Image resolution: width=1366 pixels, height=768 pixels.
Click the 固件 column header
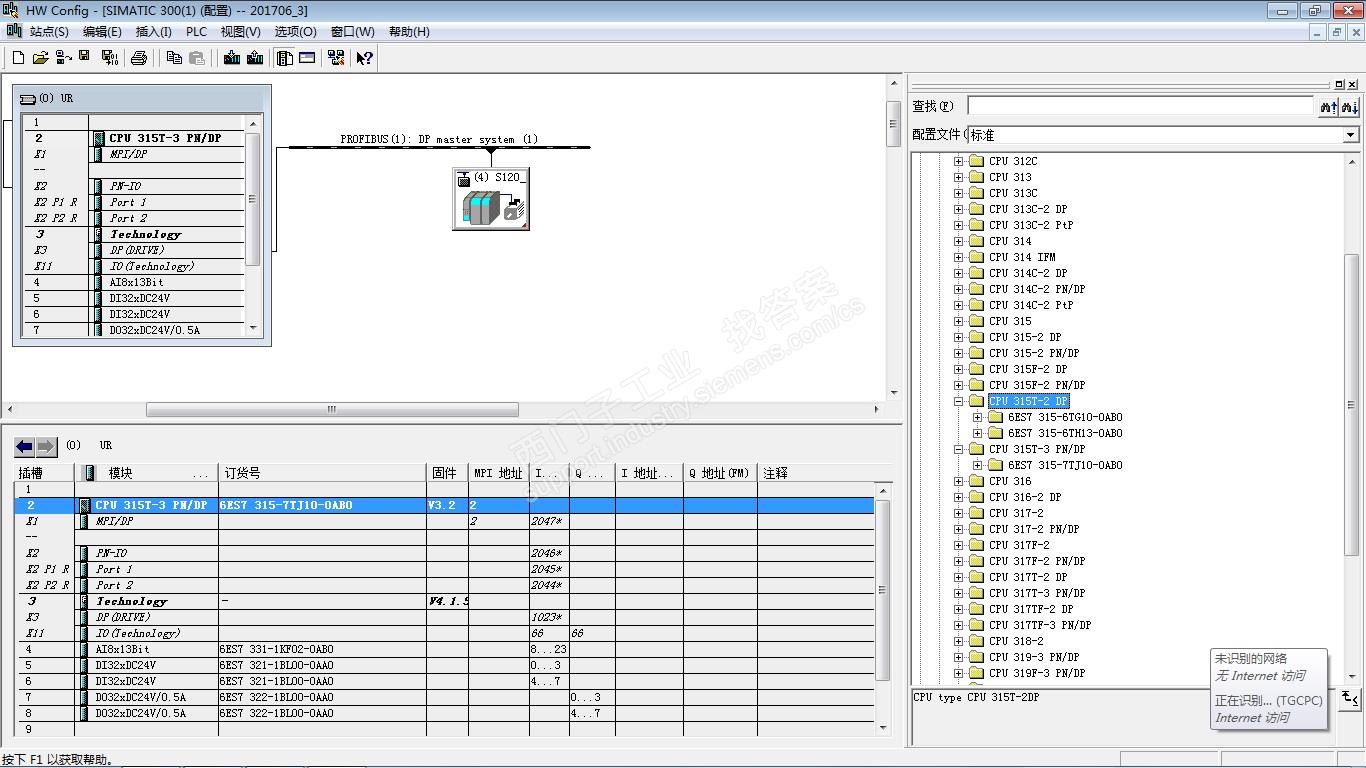[x=447, y=473]
